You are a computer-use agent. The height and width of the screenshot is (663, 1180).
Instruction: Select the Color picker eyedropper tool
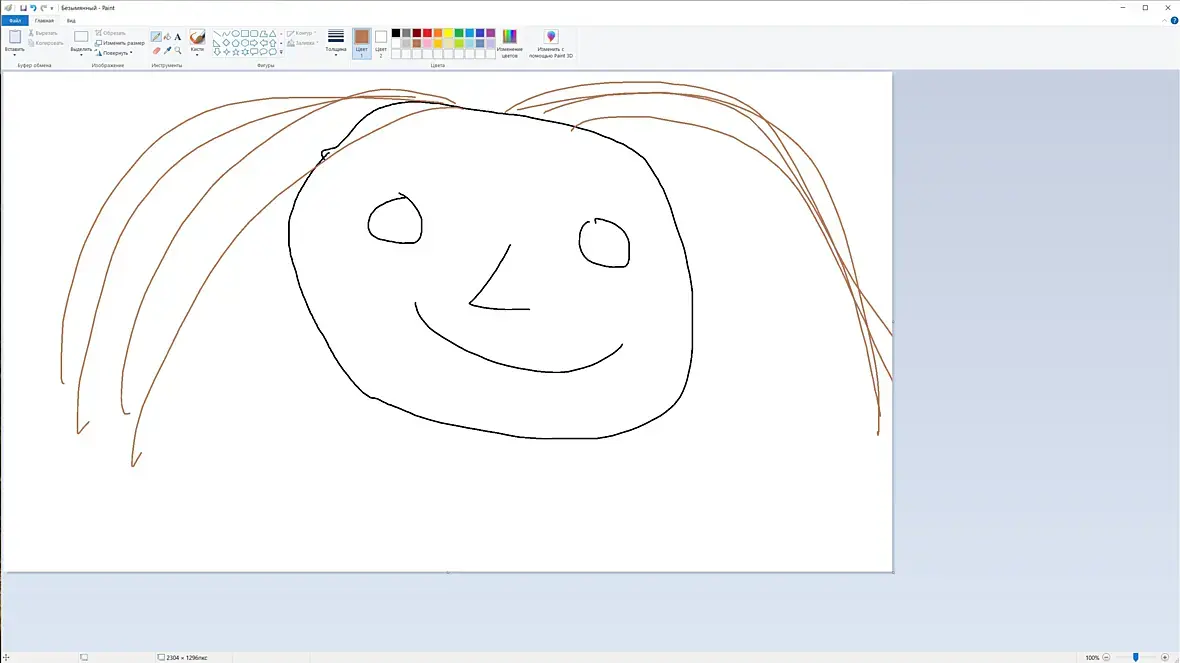pyautogui.click(x=167, y=50)
